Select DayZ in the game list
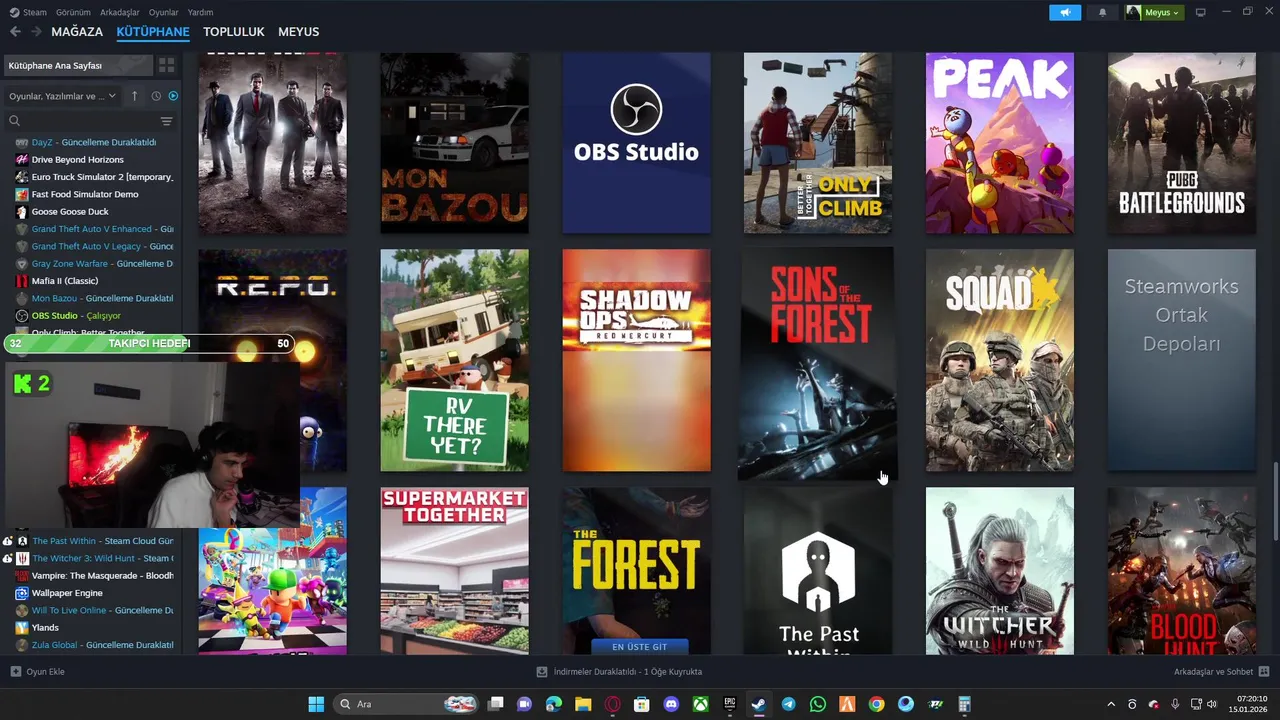 (x=94, y=142)
